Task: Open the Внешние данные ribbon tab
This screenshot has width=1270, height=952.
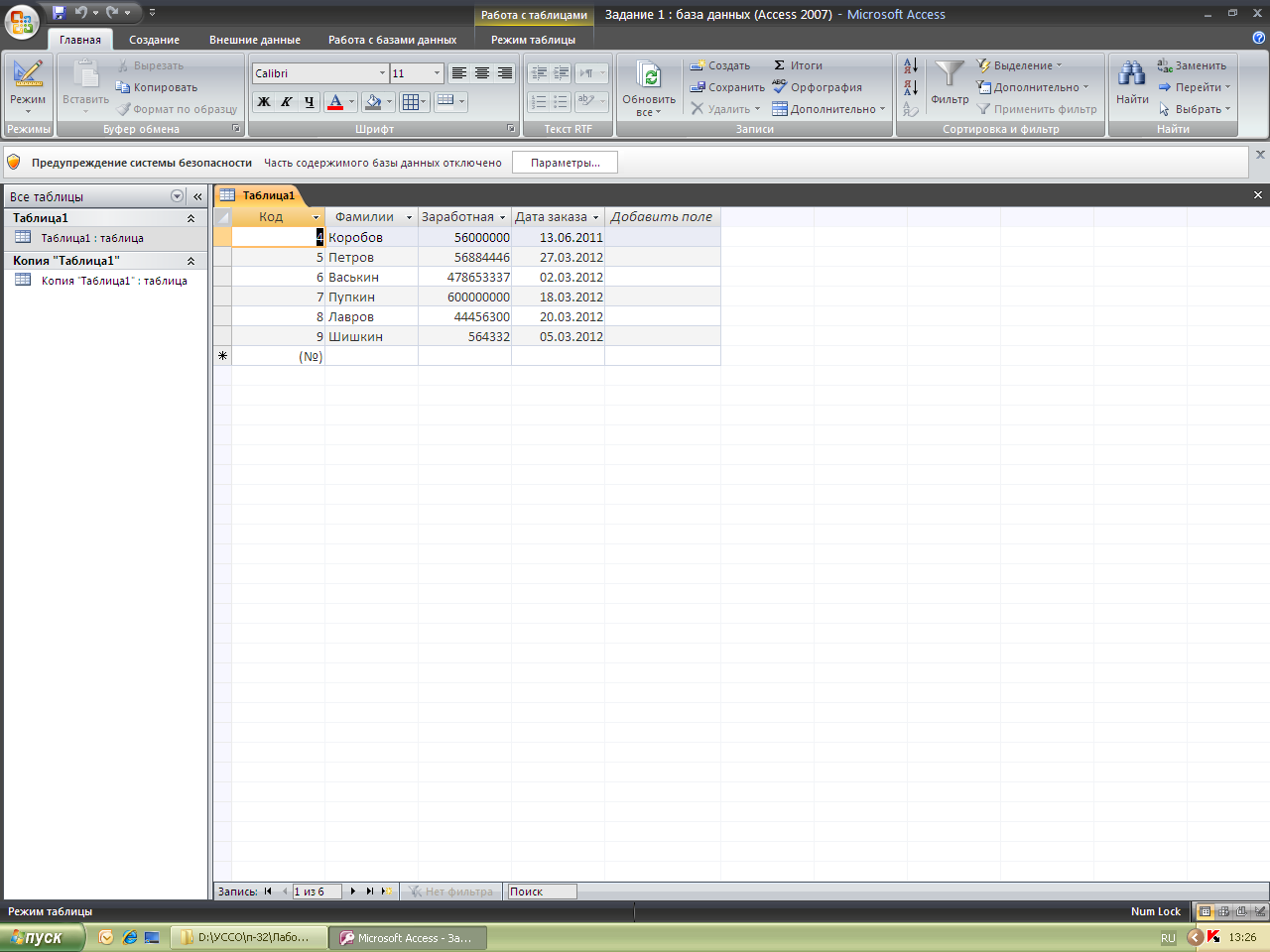Action: pyautogui.click(x=255, y=40)
